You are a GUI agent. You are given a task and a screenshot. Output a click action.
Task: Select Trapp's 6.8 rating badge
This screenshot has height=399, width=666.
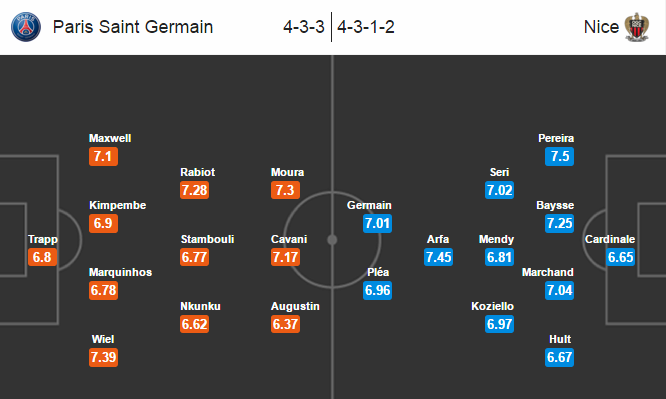point(42,257)
